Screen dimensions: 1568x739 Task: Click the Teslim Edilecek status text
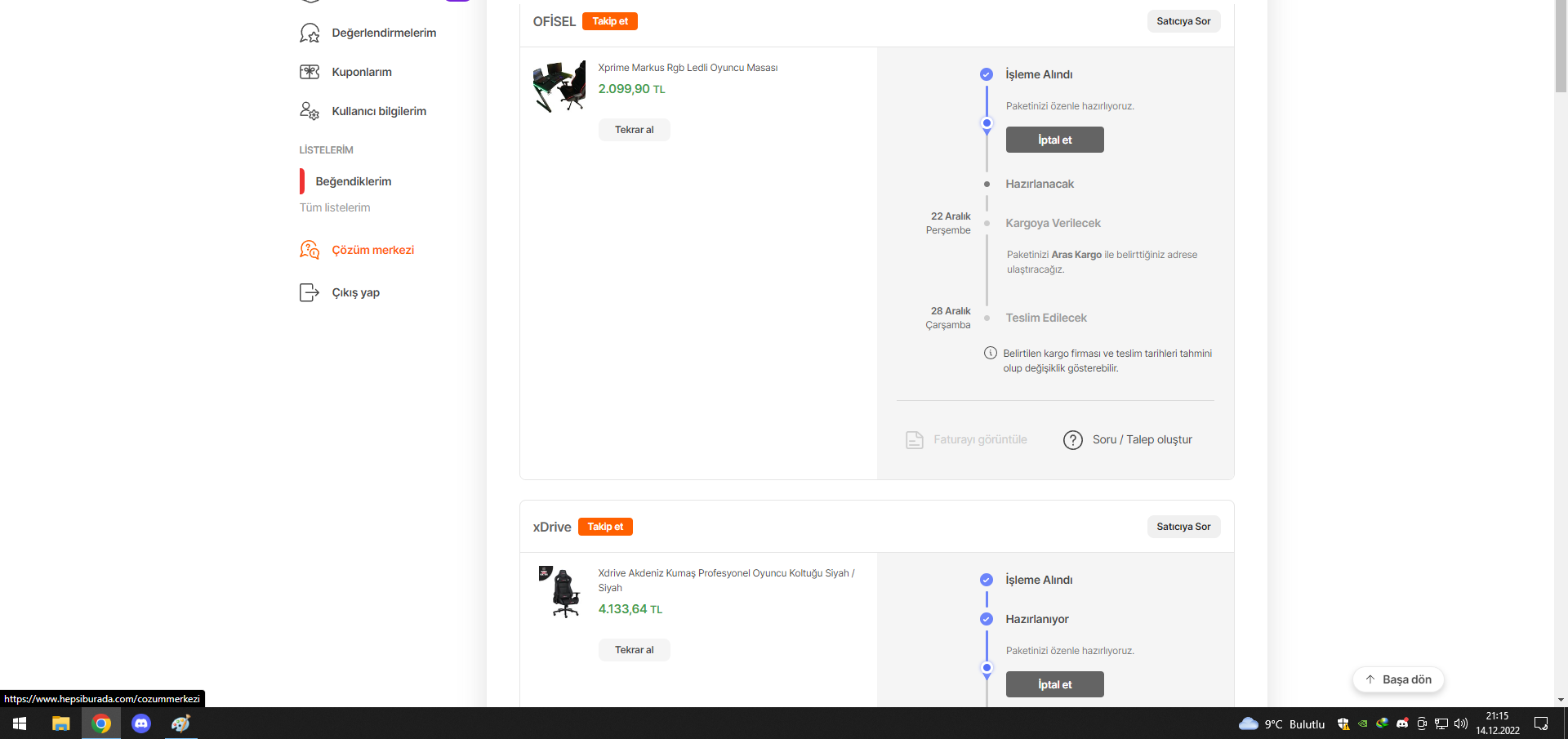click(x=1046, y=318)
